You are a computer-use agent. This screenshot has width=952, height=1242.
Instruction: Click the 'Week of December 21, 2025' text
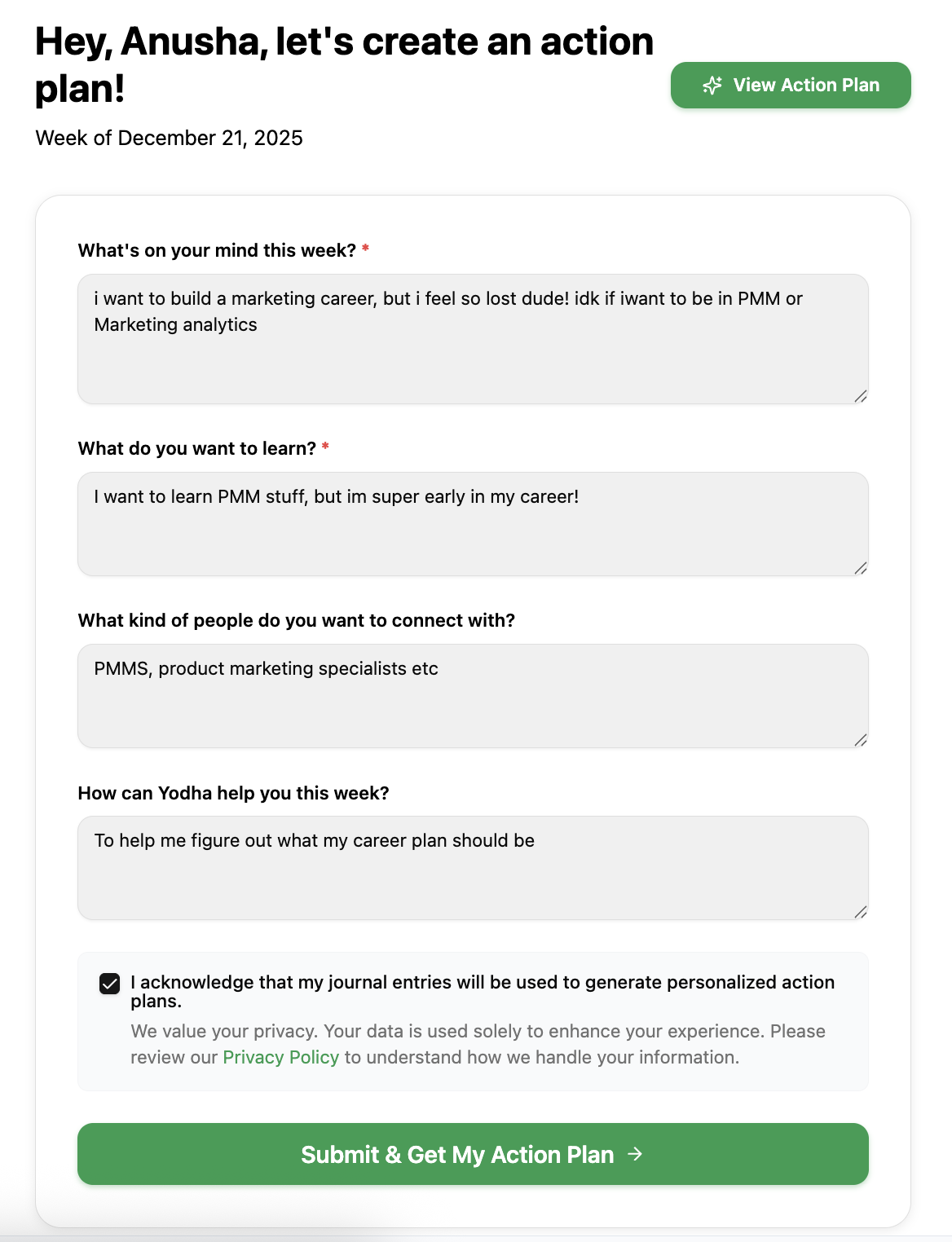click(169, 138)
